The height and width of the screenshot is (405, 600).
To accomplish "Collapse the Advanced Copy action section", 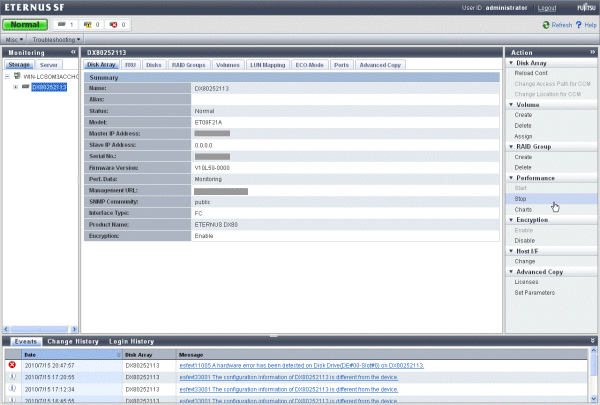I will click(x=511, y=272).
